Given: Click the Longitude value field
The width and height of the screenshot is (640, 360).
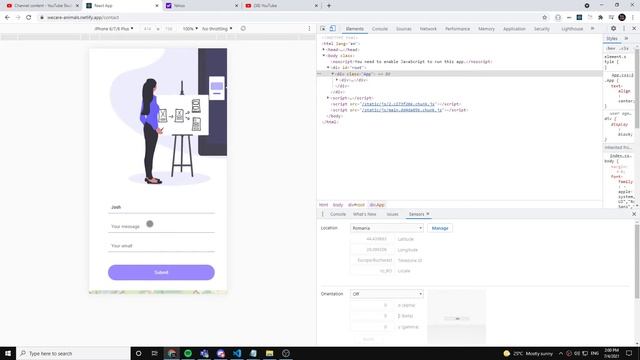Looking at the screenshot, I should click(371, 250).
